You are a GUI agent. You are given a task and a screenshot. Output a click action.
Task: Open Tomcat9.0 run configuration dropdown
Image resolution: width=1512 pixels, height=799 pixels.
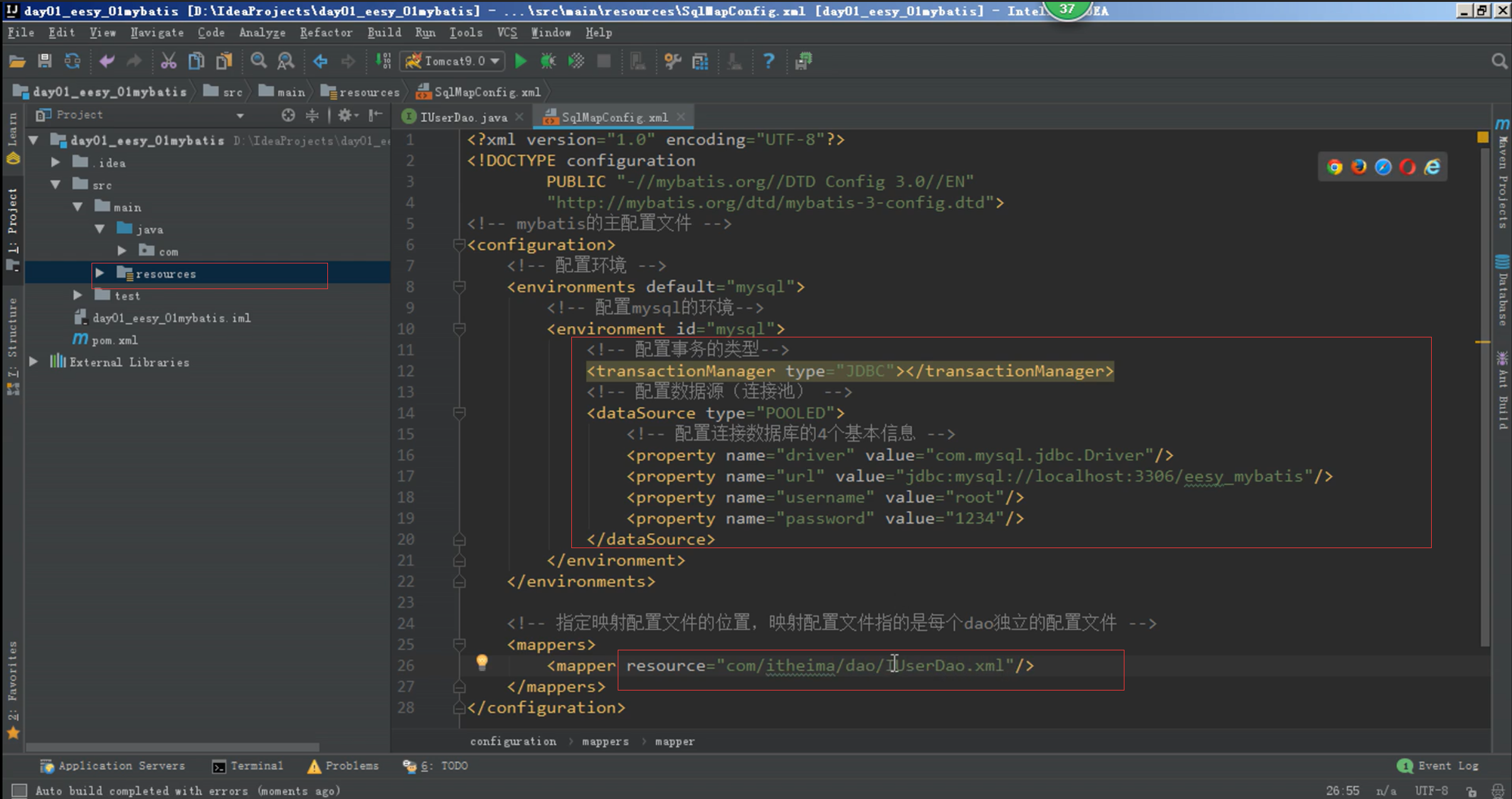pos(453,61)
